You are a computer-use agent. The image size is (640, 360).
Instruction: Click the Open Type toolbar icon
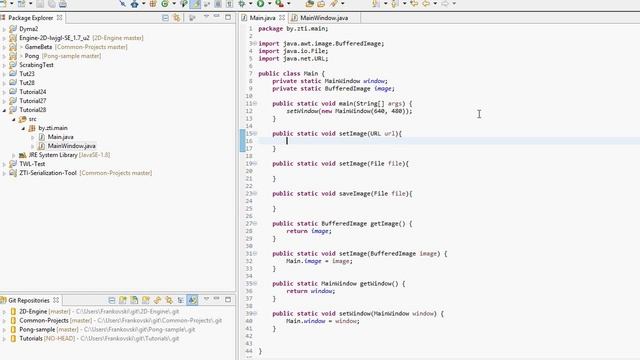click(309, 4)
